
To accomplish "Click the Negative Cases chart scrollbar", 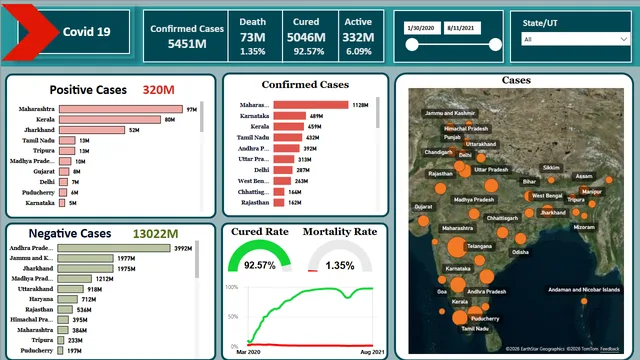I will pos(197,260).
